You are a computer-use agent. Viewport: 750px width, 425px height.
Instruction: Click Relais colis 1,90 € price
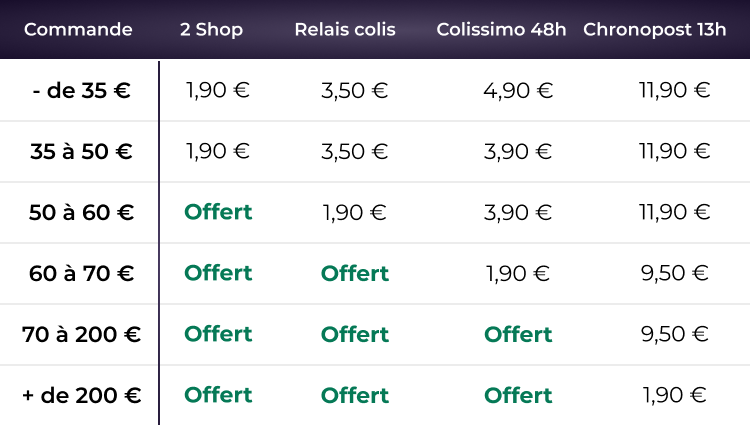tap(354, 212)
